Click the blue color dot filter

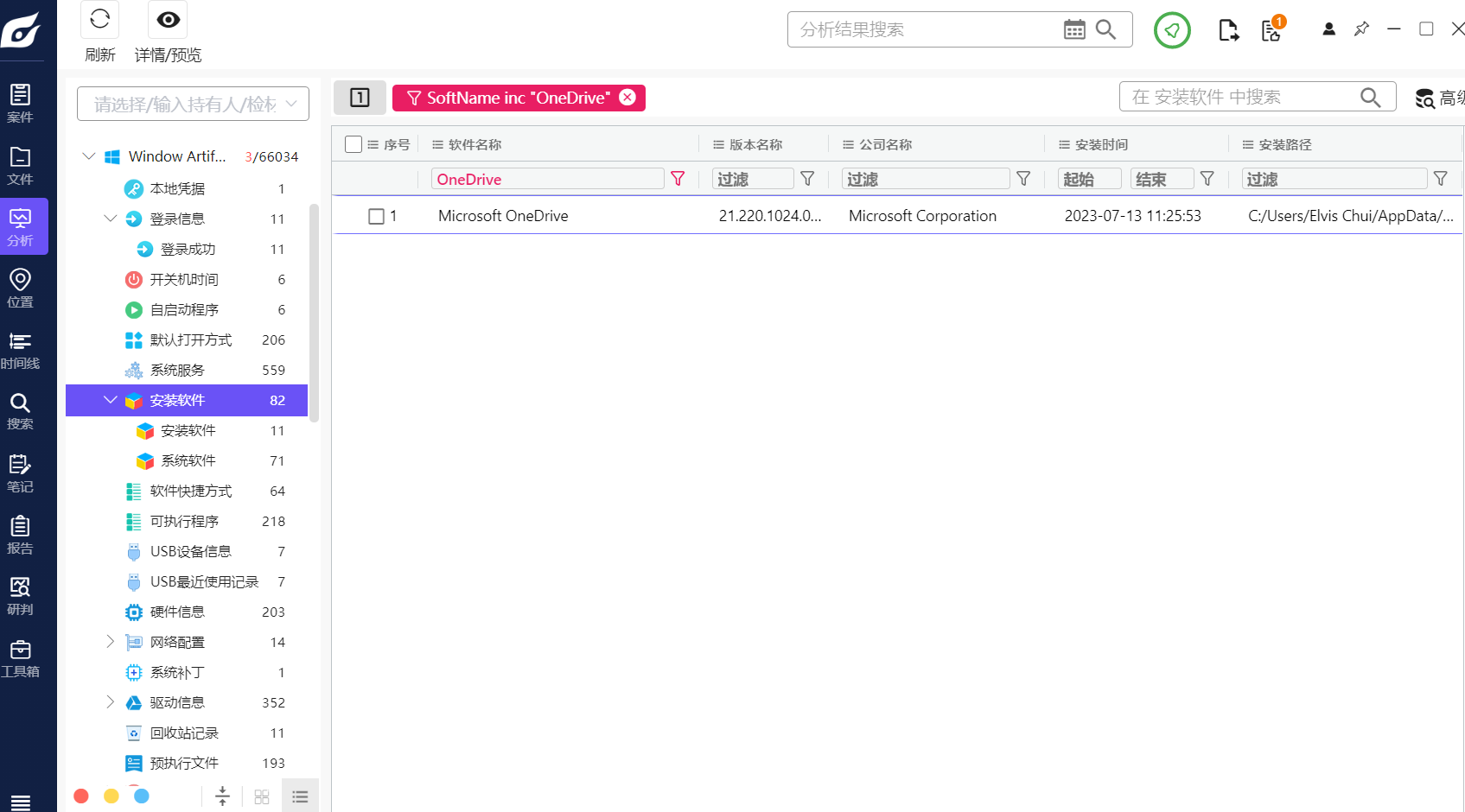[142, 796]
